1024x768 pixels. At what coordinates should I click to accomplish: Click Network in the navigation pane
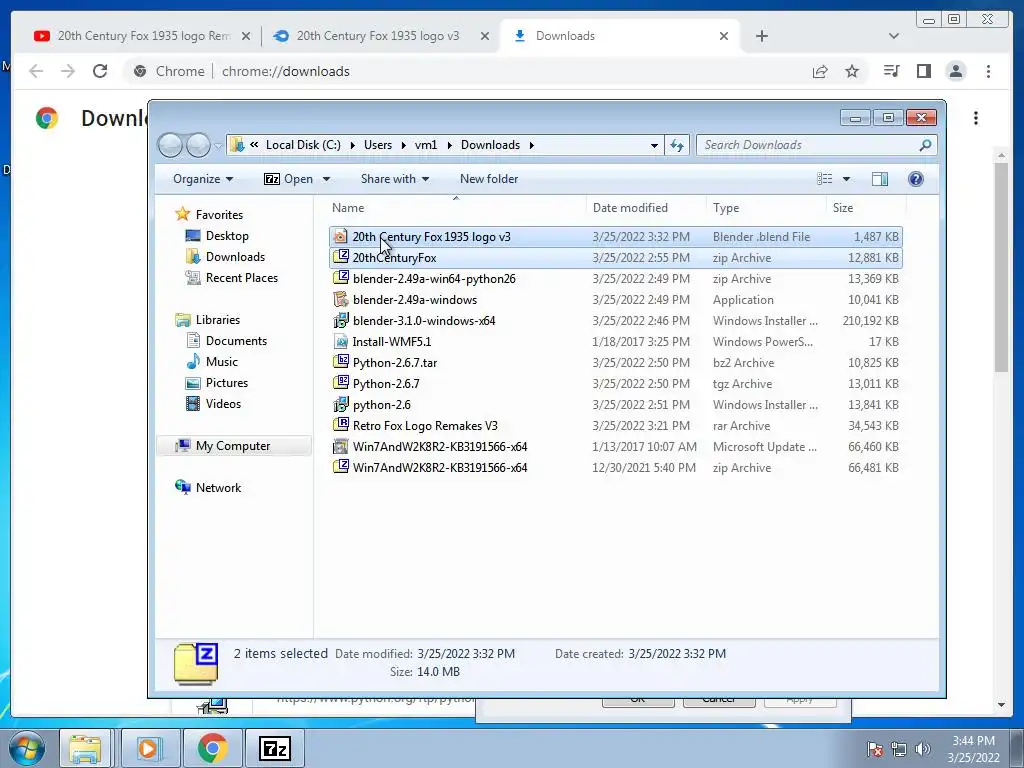coord(218,488)
